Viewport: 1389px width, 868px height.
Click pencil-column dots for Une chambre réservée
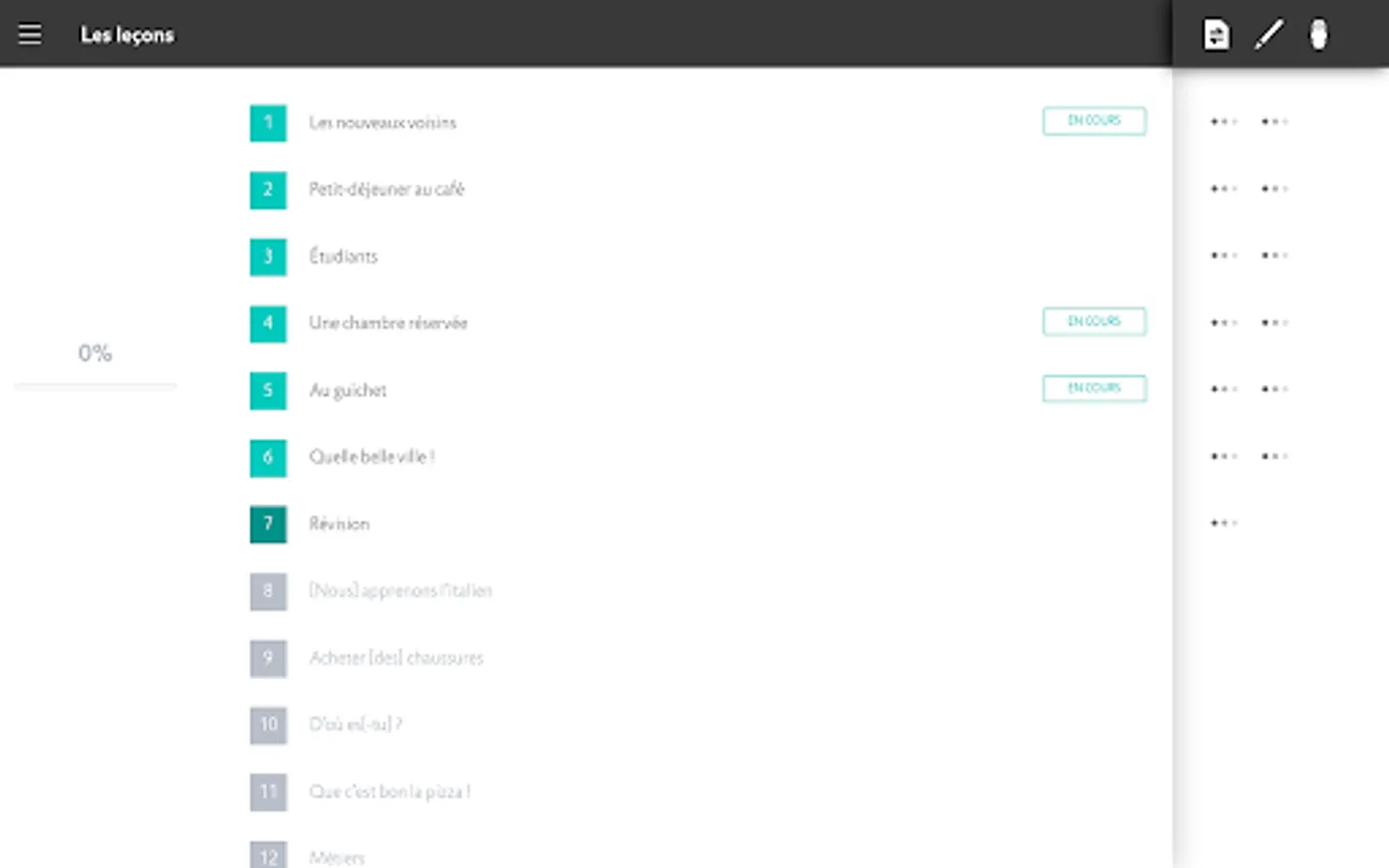[1274, 322]
